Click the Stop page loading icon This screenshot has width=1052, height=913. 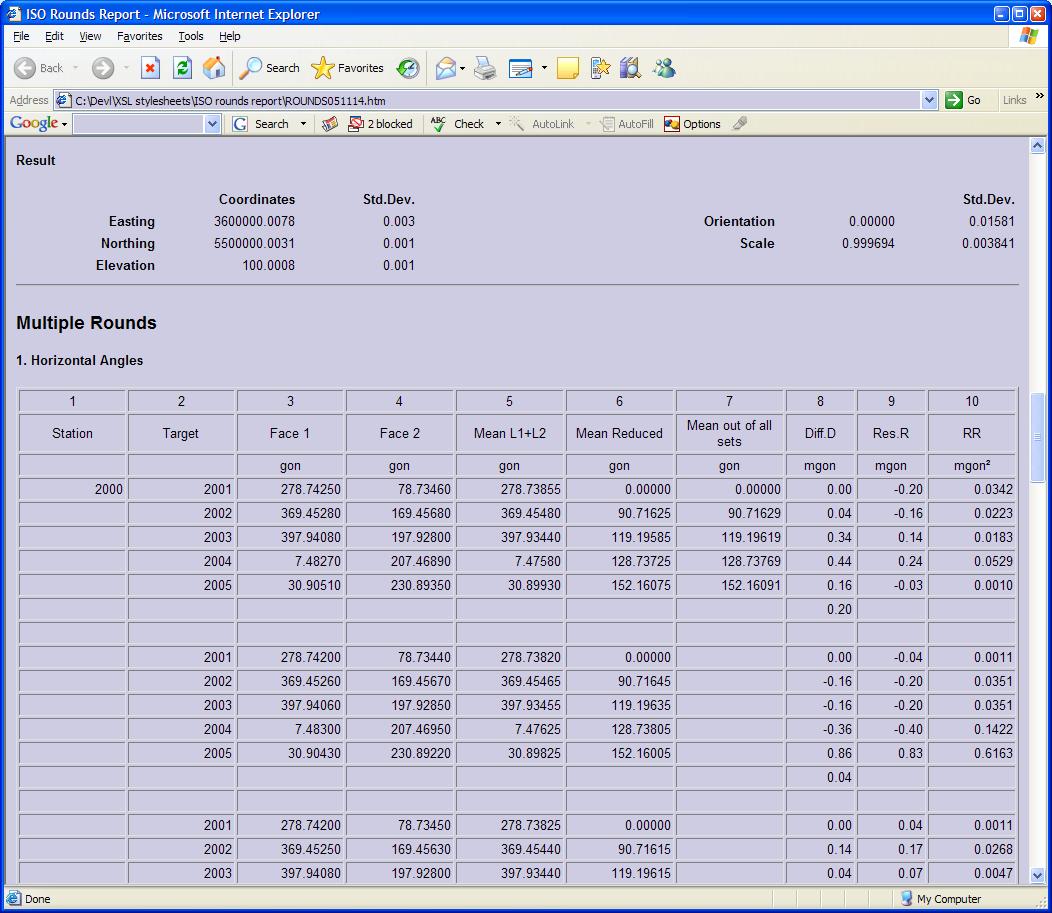[150, 68]
